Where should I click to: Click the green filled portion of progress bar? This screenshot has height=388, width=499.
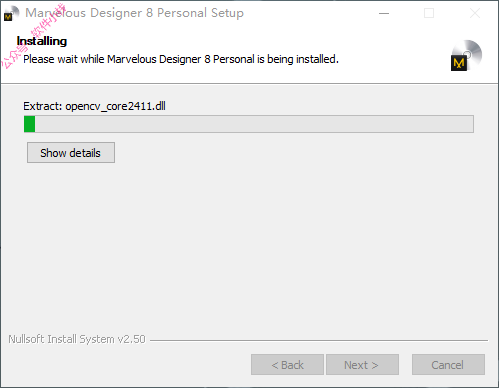click(x=30, y=124)
